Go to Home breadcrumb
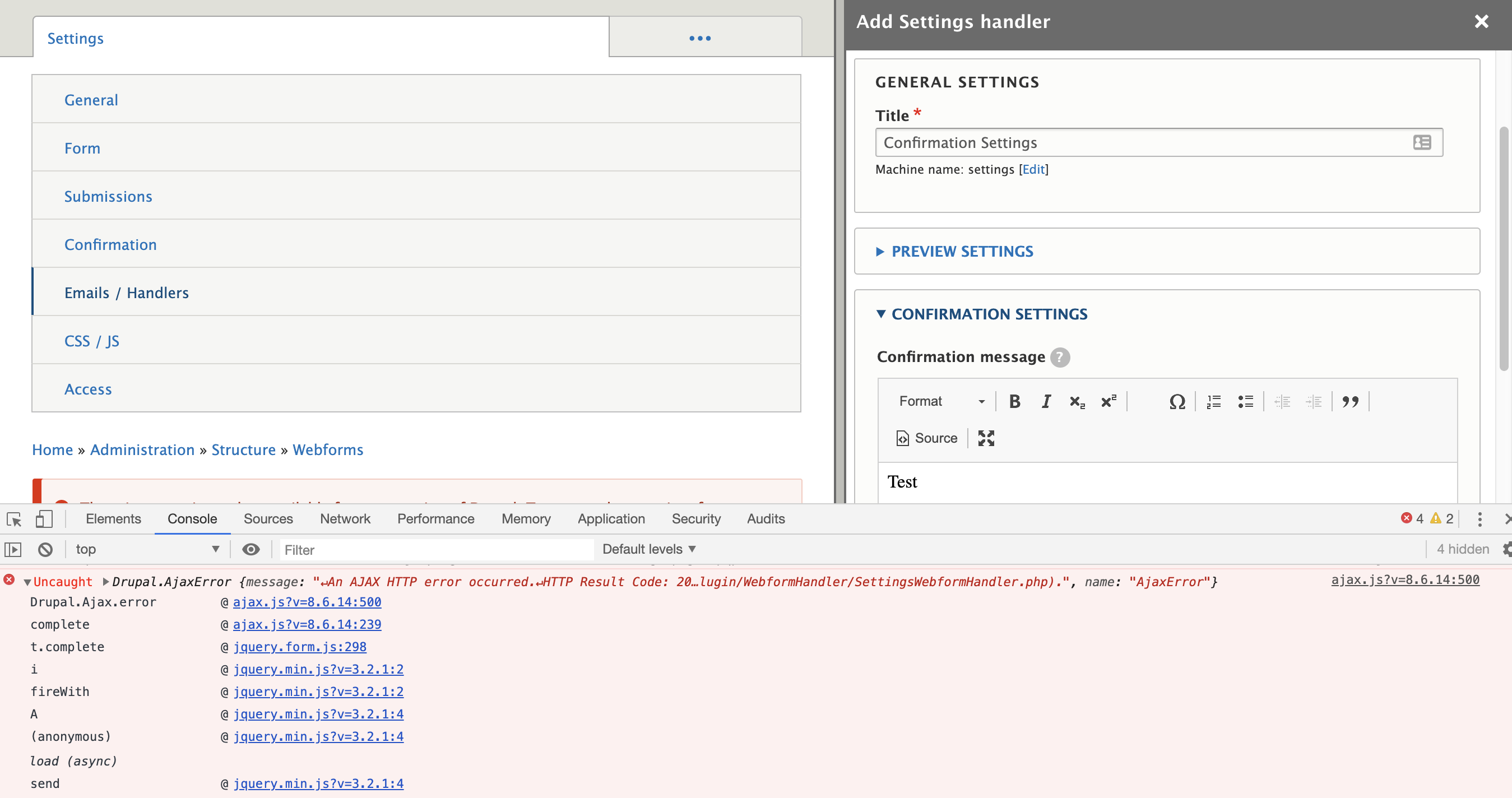1512x798 pixels. pyautogui.click(x=52, y=450)
